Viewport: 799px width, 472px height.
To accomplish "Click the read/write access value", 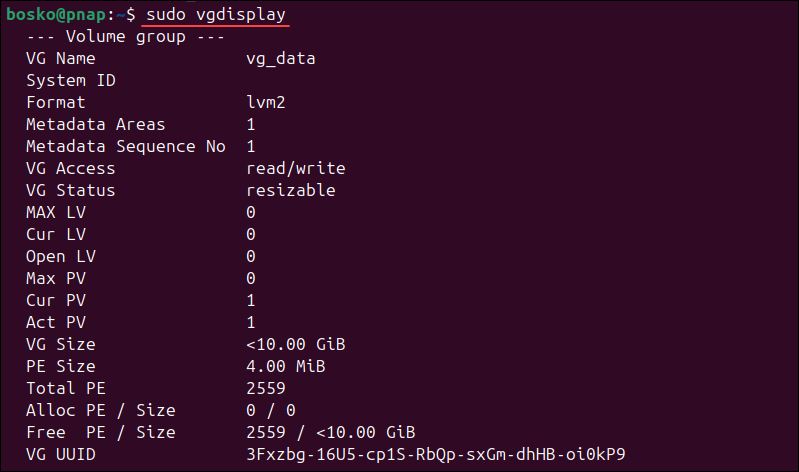I will point(296,168).
